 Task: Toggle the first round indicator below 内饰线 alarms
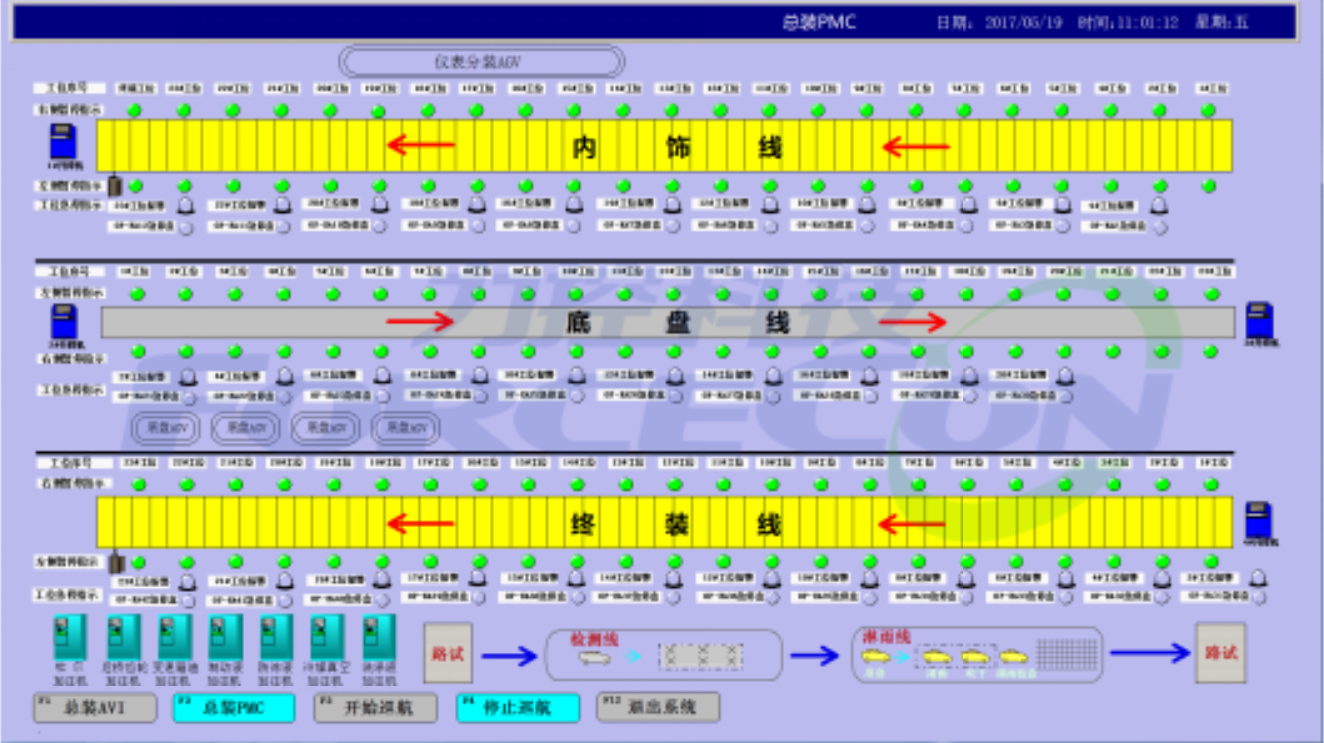(186, 227)
